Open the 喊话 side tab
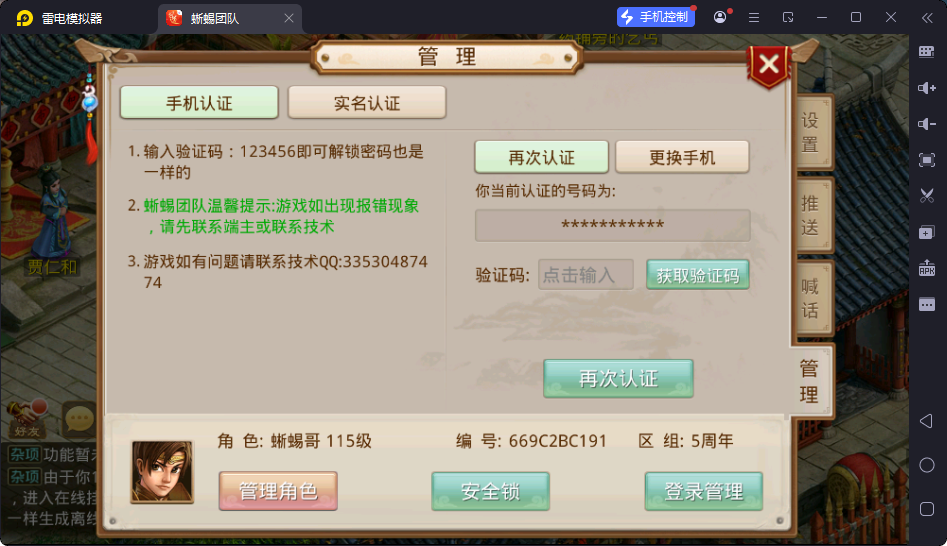Viewport: 947px width, 546px height. (810, 298)
